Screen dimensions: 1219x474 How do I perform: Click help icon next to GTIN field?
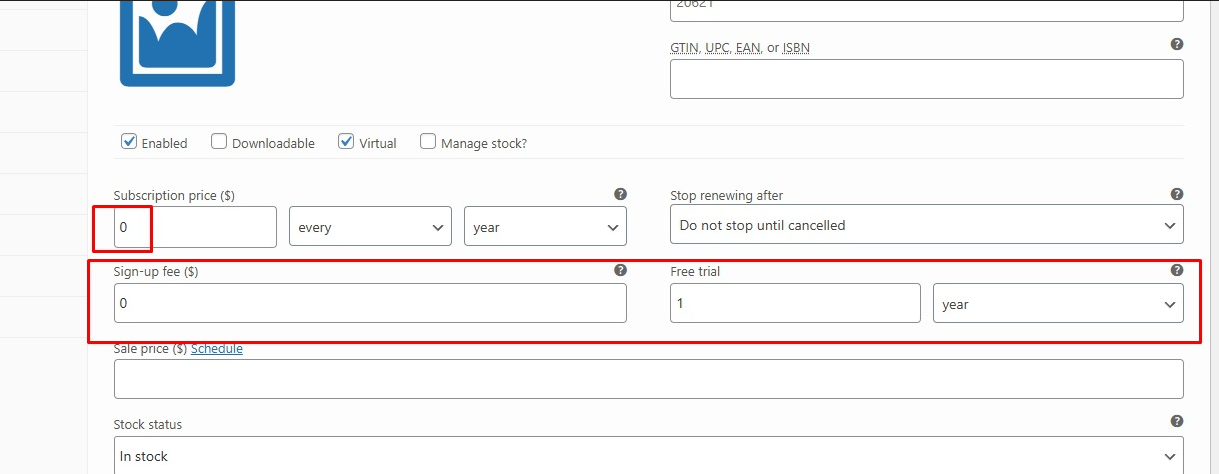point(1177,44)
